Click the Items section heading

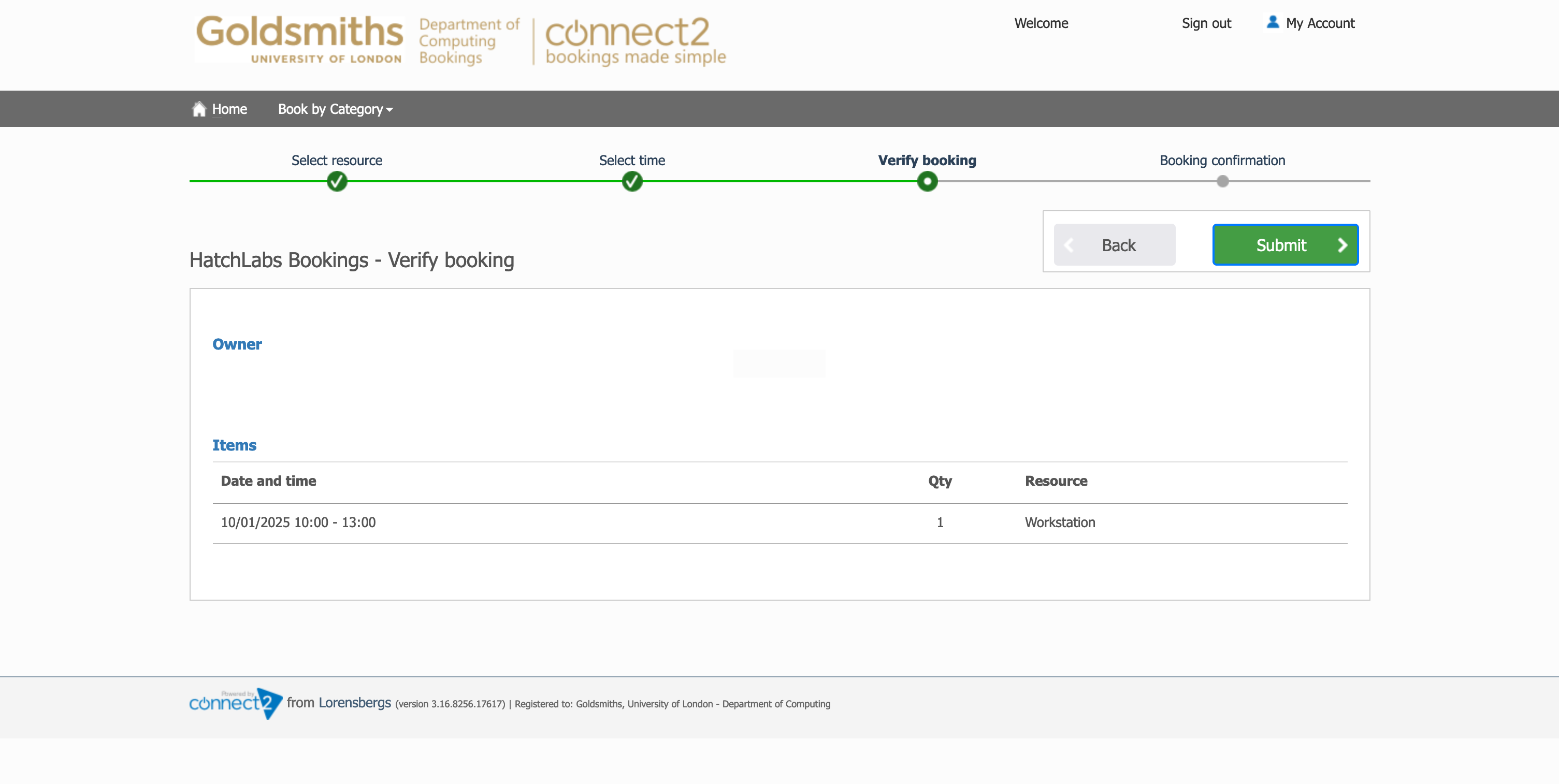point(234,445)
